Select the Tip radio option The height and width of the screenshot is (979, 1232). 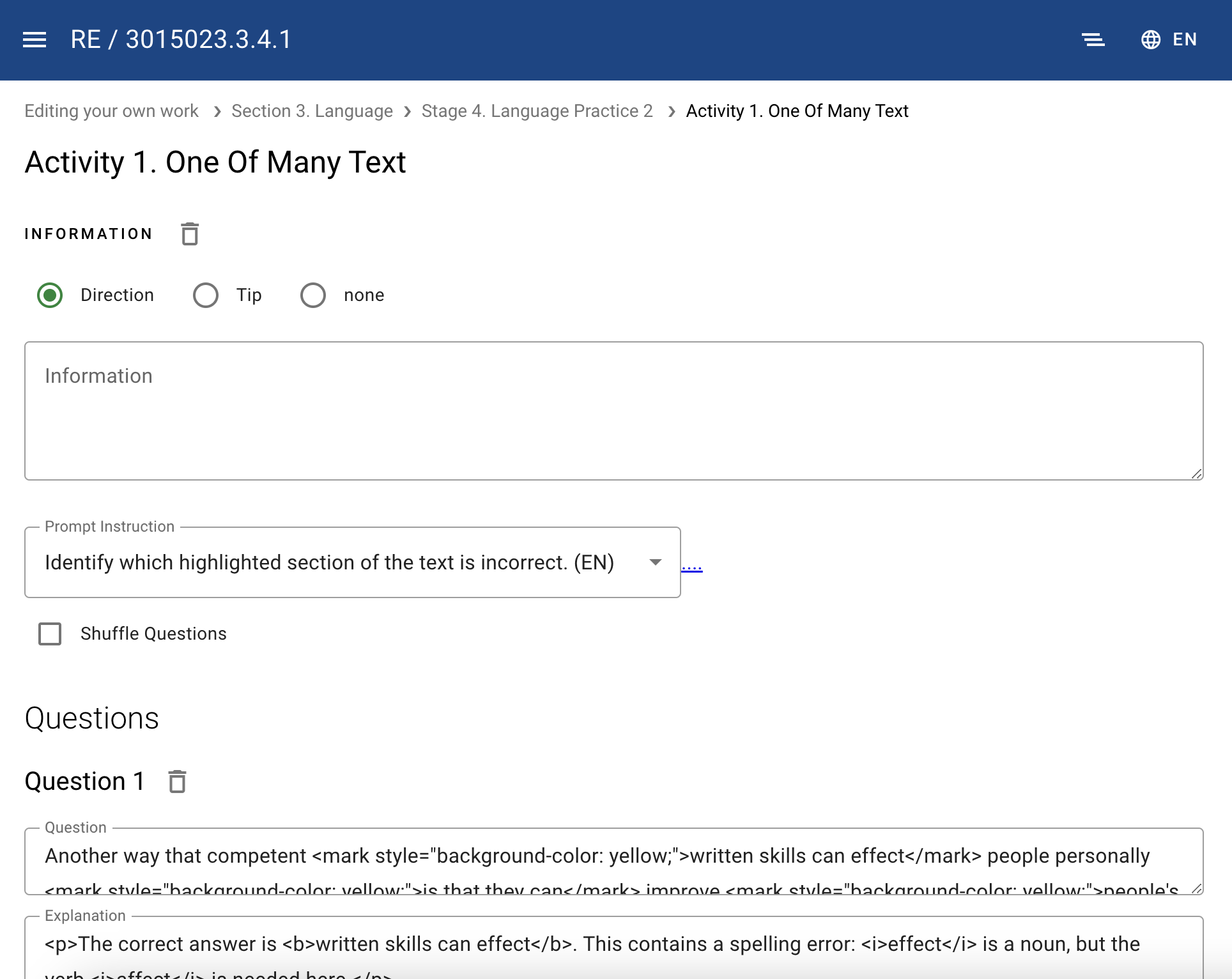(206, 295)
